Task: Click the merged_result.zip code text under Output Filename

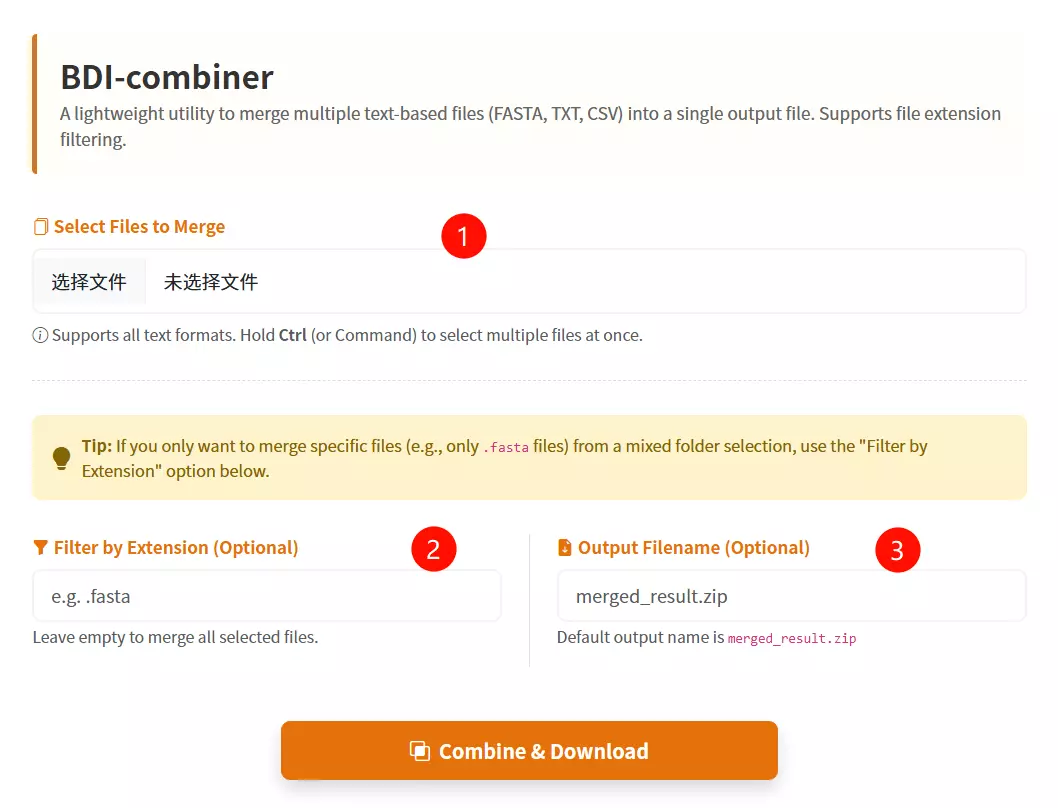Action: [x=792, y=638]
